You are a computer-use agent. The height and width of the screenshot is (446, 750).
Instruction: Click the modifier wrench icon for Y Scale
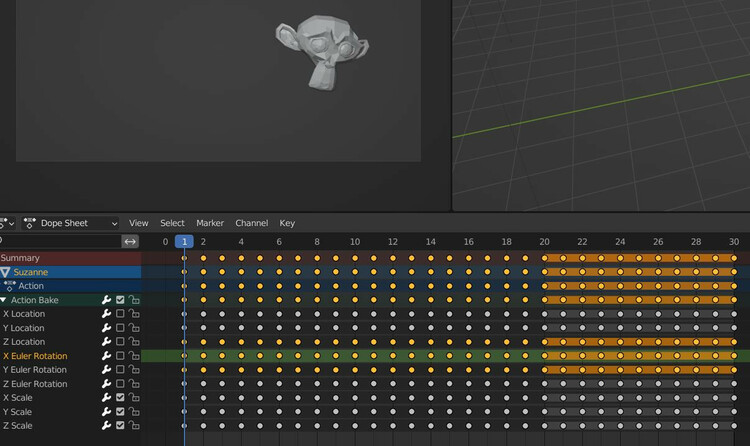(106, 412)
